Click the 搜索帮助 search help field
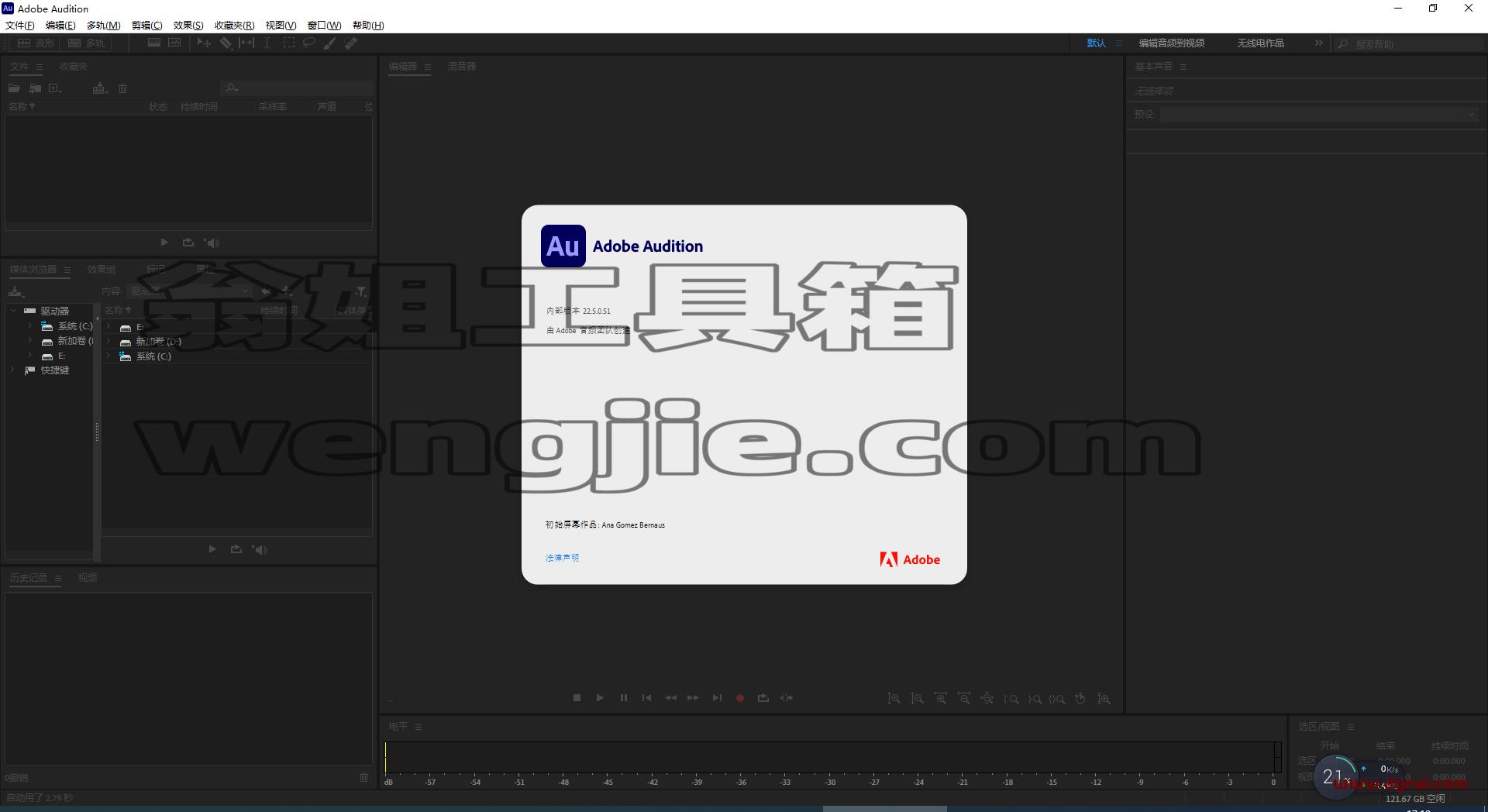Screen dimensions: 1488x812 pos(1408,44)
